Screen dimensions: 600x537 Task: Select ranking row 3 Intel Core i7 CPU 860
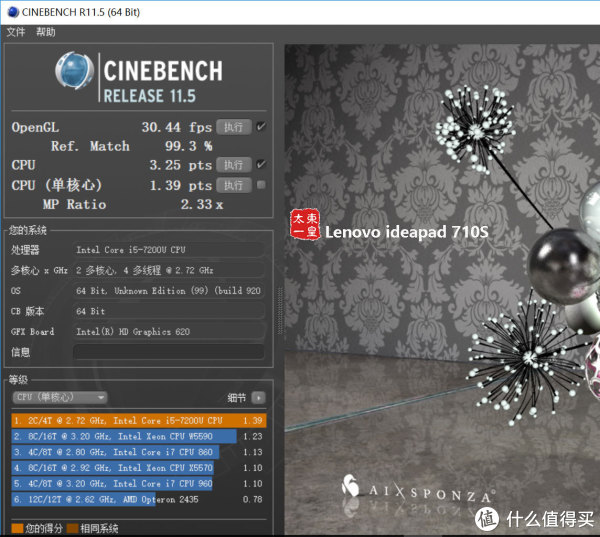(139, 452)
